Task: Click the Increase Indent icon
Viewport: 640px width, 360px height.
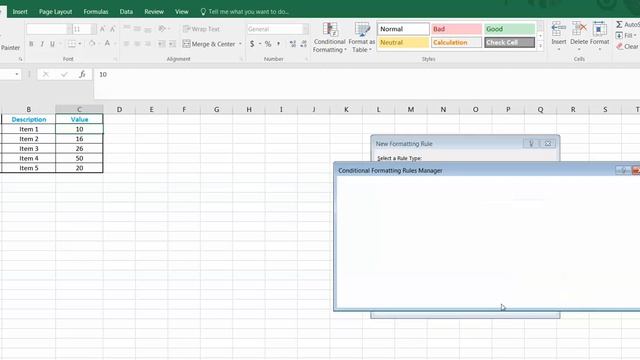Action: [x=172, y=44]
